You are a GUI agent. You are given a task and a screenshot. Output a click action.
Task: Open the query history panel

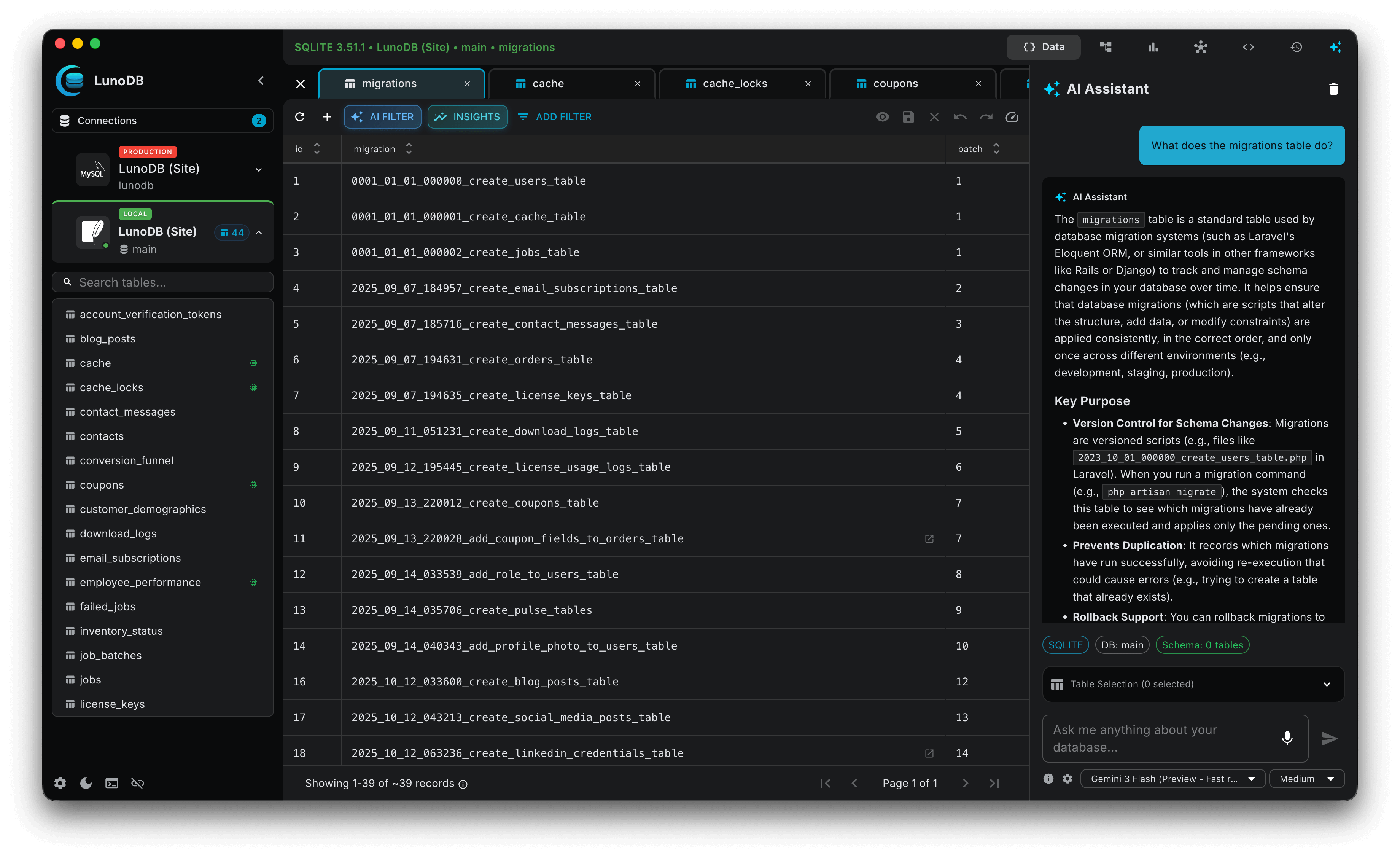[x=1296, y=46]
